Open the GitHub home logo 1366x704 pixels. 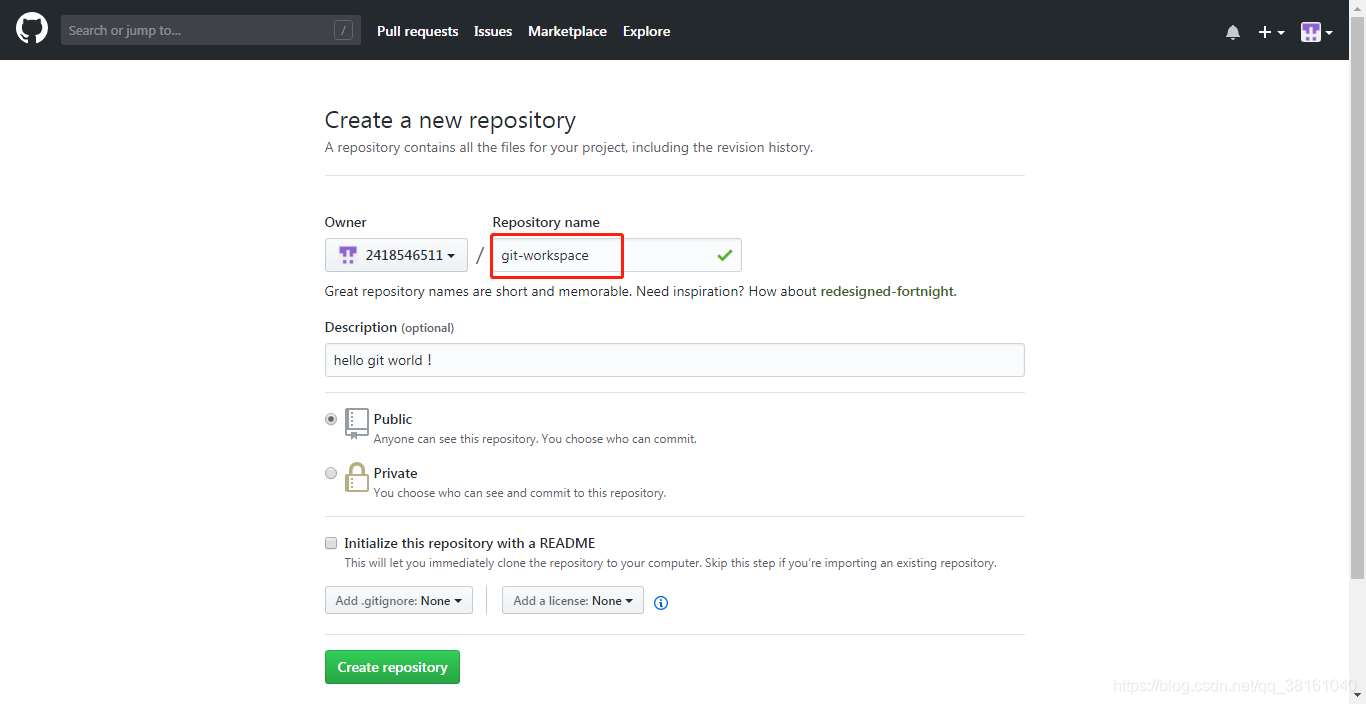coord(32,28)
